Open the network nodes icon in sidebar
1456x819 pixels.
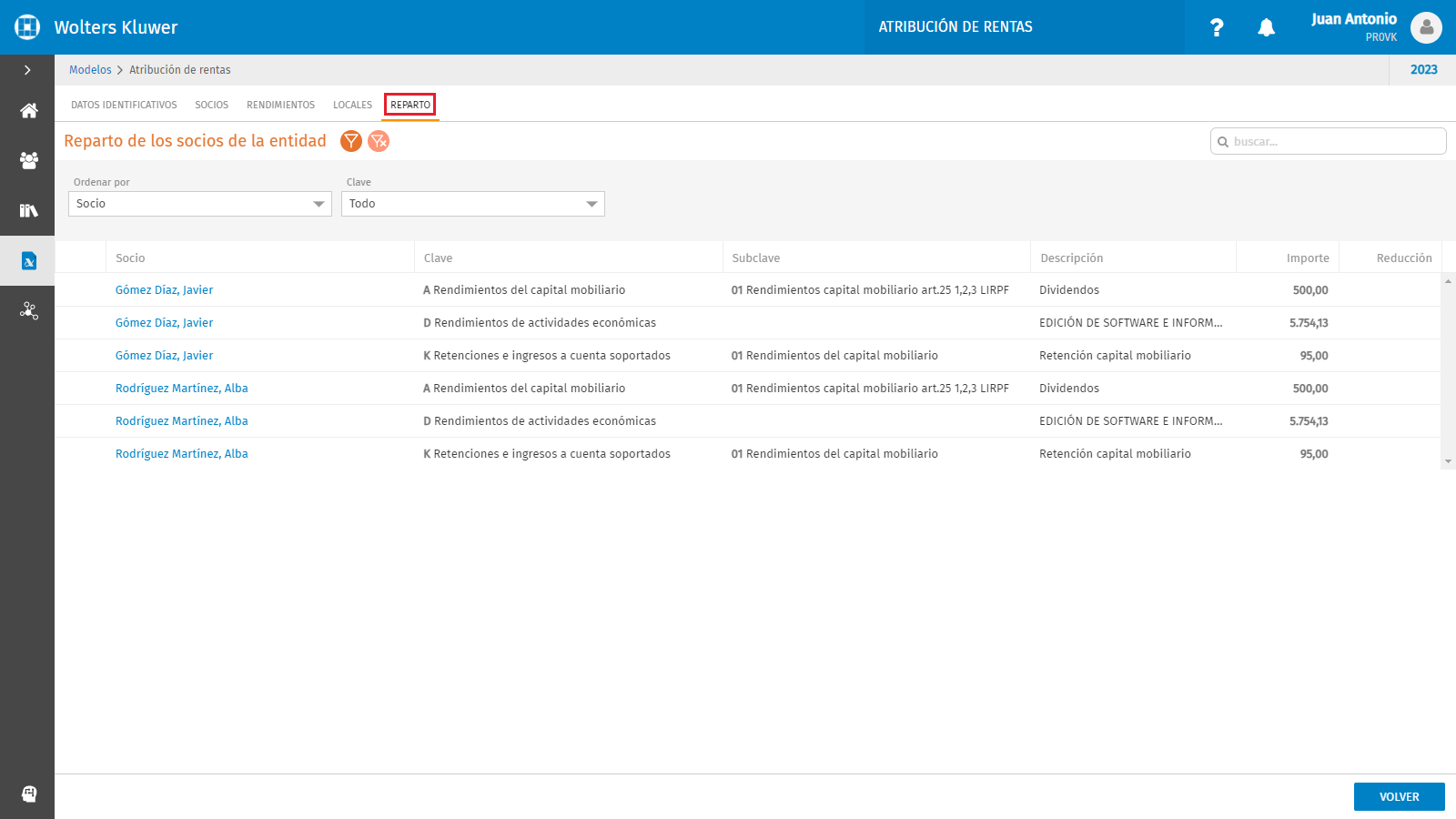click(x=28, y=310)
